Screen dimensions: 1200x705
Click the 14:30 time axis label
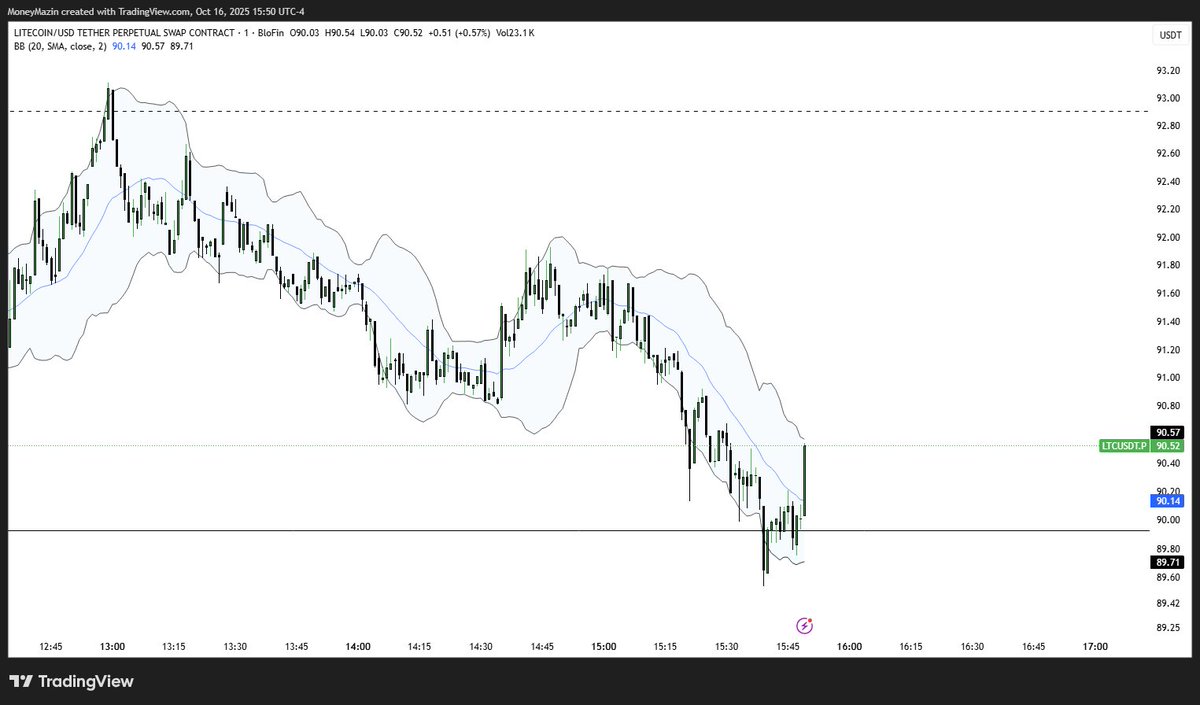(x=481, y=647)
